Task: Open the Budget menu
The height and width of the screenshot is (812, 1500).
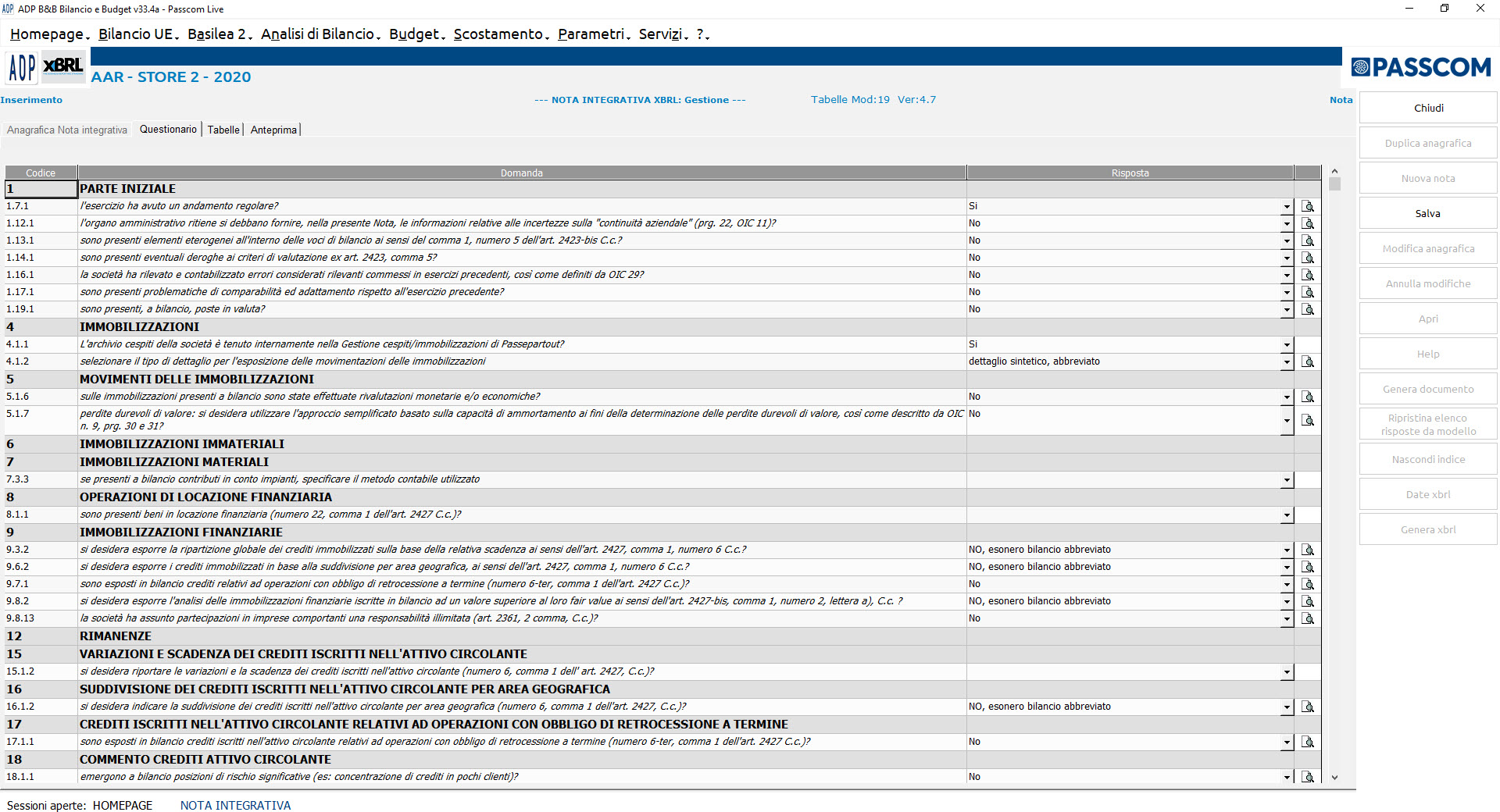Action: click(x=417, y=34)
